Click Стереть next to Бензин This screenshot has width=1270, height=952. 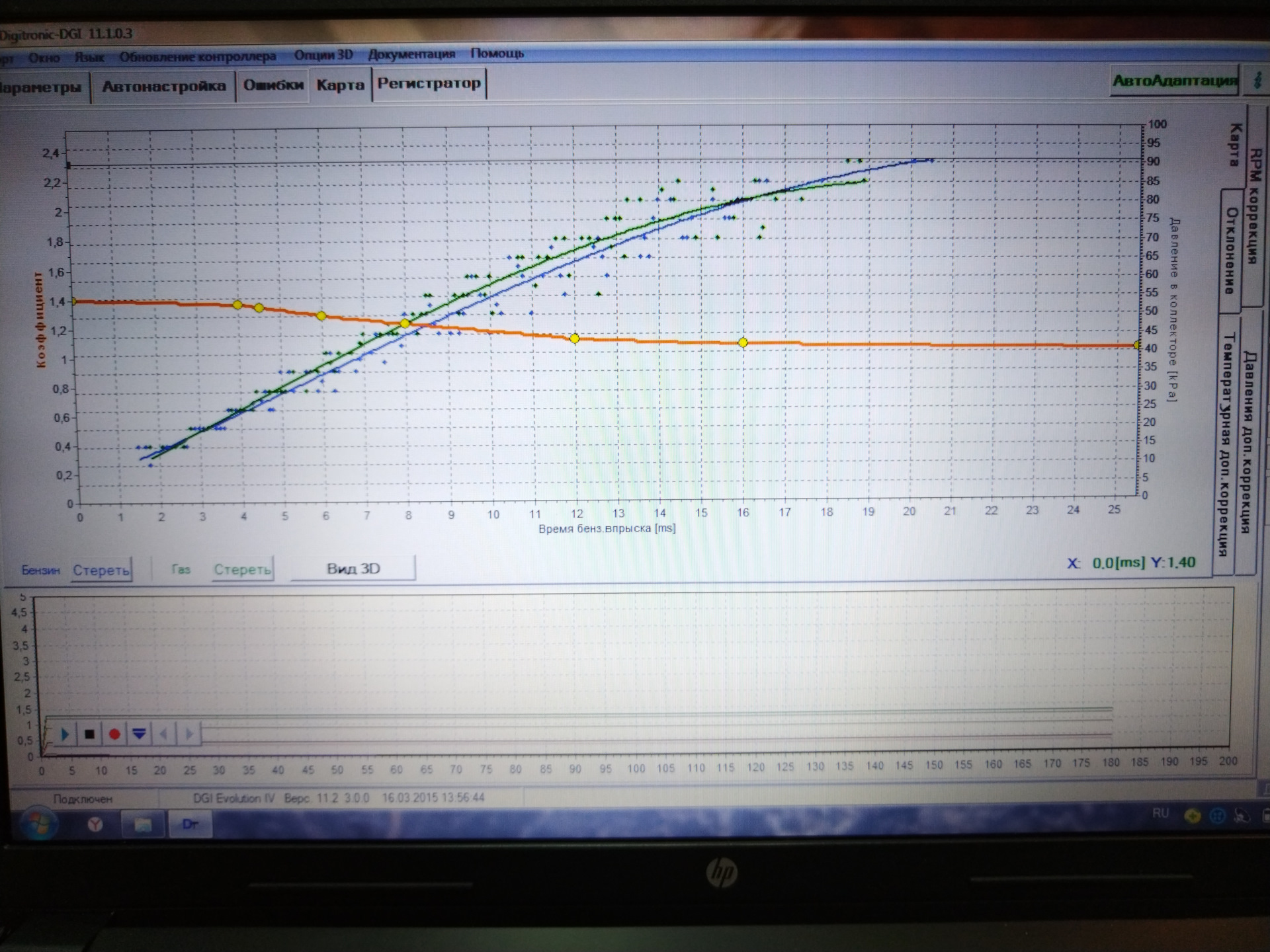coord(101,570)
